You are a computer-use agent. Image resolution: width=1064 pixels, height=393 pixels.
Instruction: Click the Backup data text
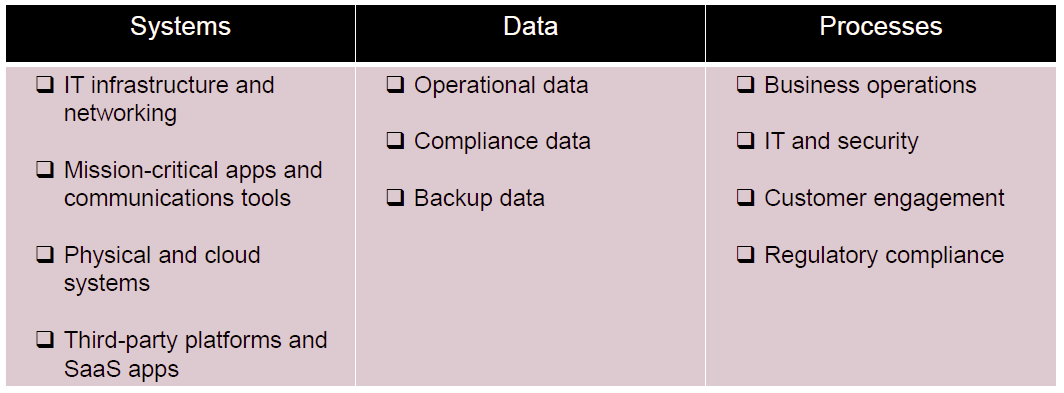pos(479,199)
